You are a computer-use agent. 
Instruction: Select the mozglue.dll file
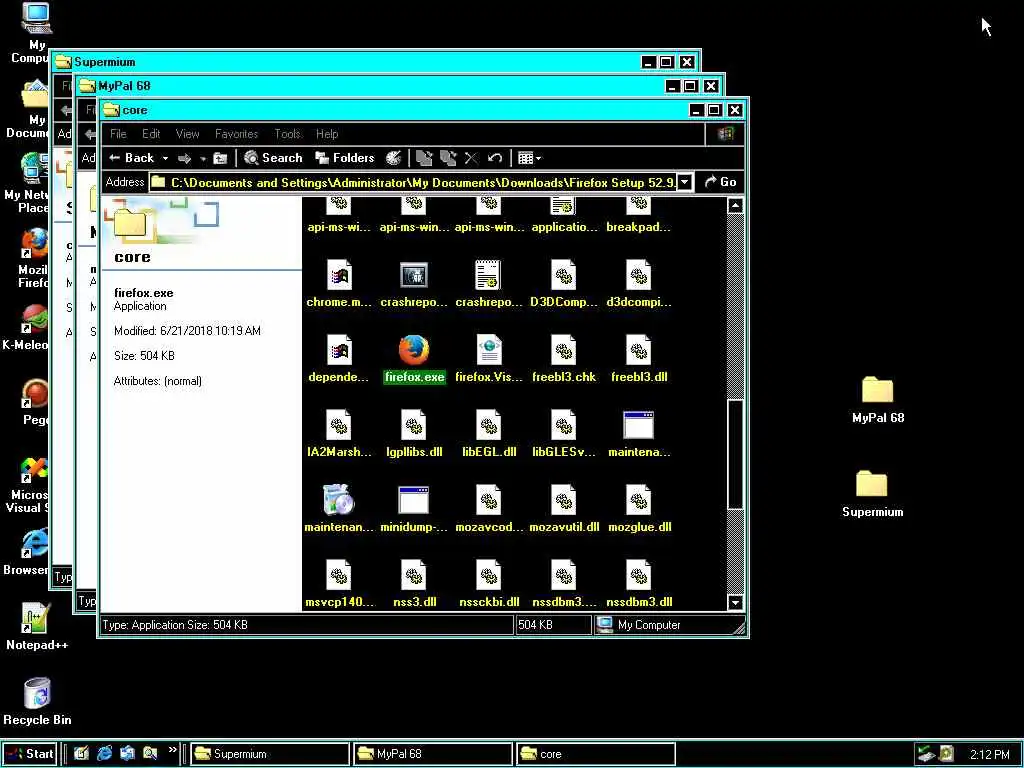click(639, 509)
